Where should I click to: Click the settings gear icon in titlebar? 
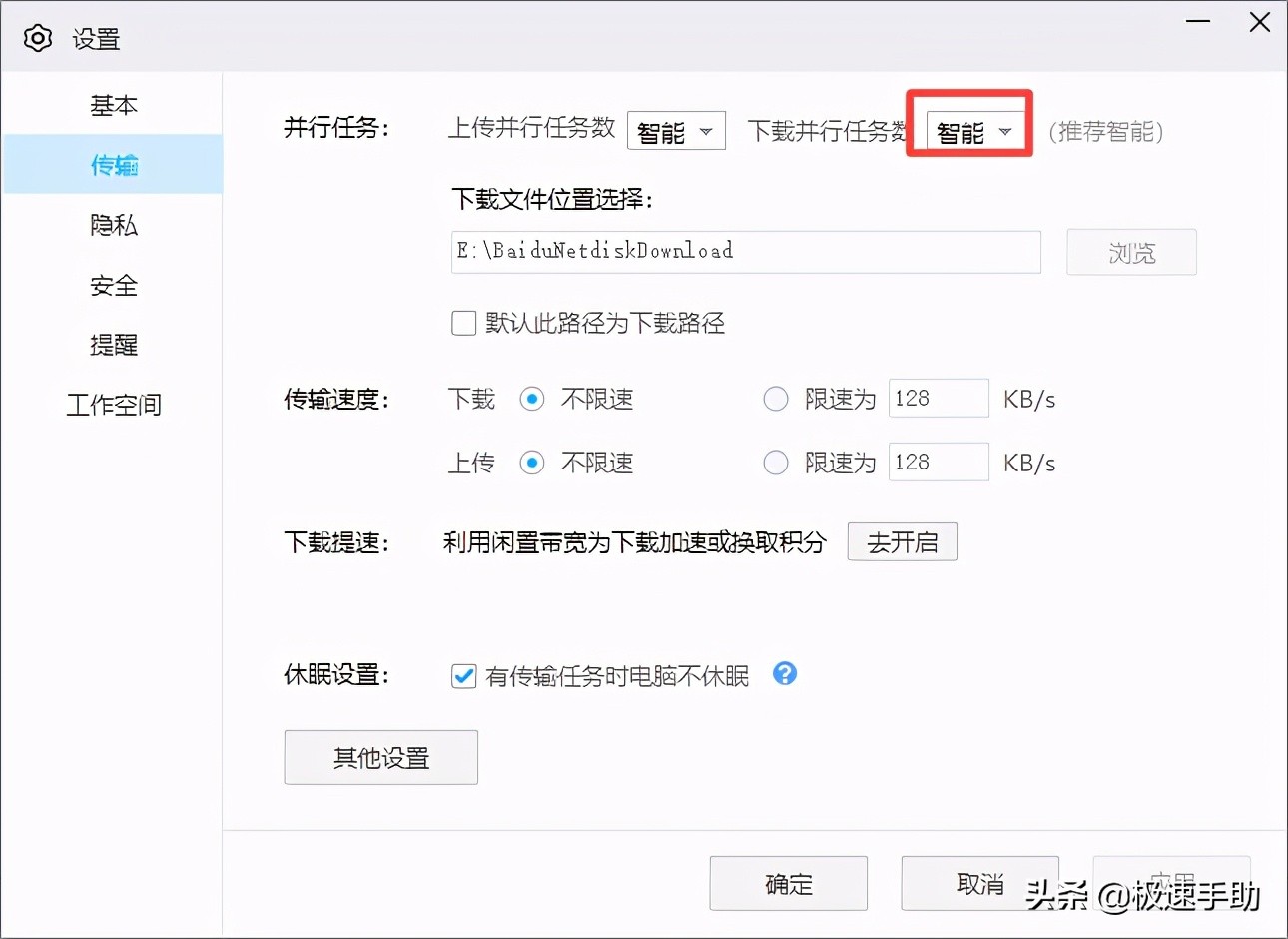[x=38, y=38]
